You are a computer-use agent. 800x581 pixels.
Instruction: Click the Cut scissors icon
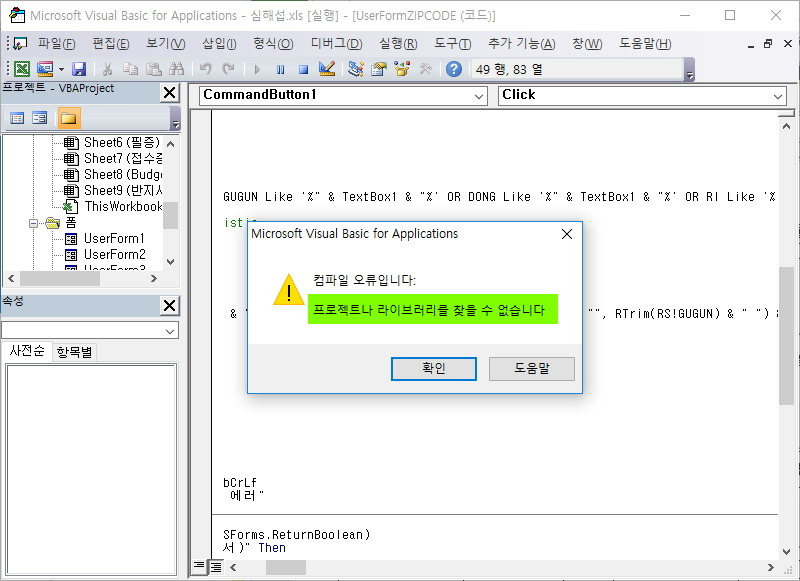click(x=107, y=69)
